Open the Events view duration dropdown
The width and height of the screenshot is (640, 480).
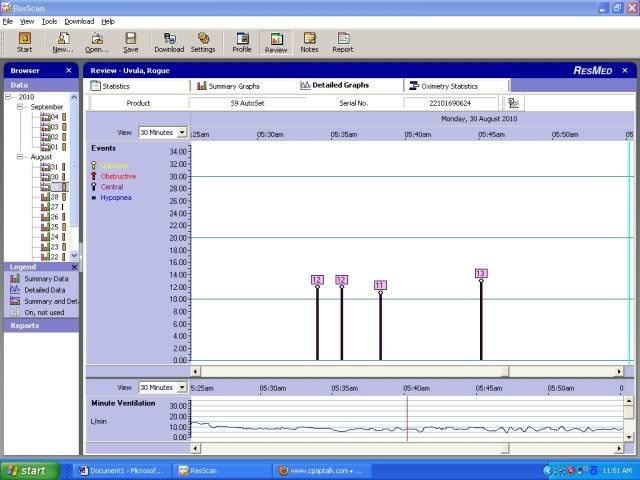click(x=183, y=132)
